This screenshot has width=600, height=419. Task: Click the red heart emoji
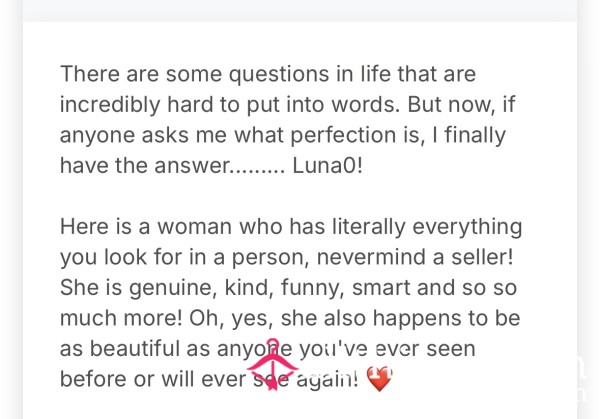(x=379, y=379)
